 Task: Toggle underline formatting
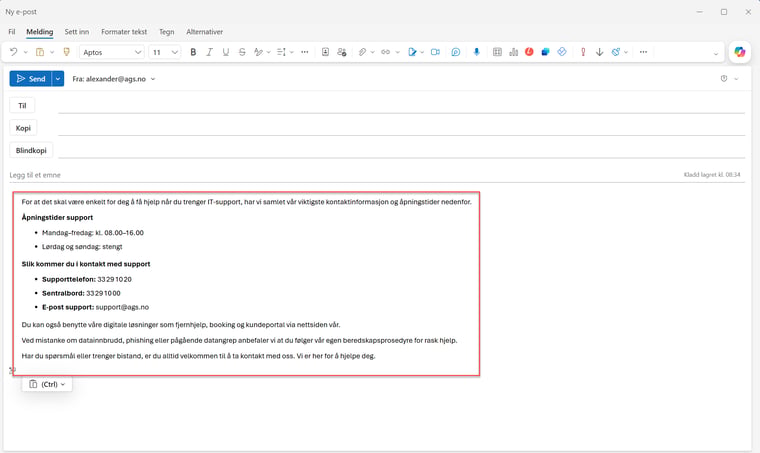(x=226, y=52)
